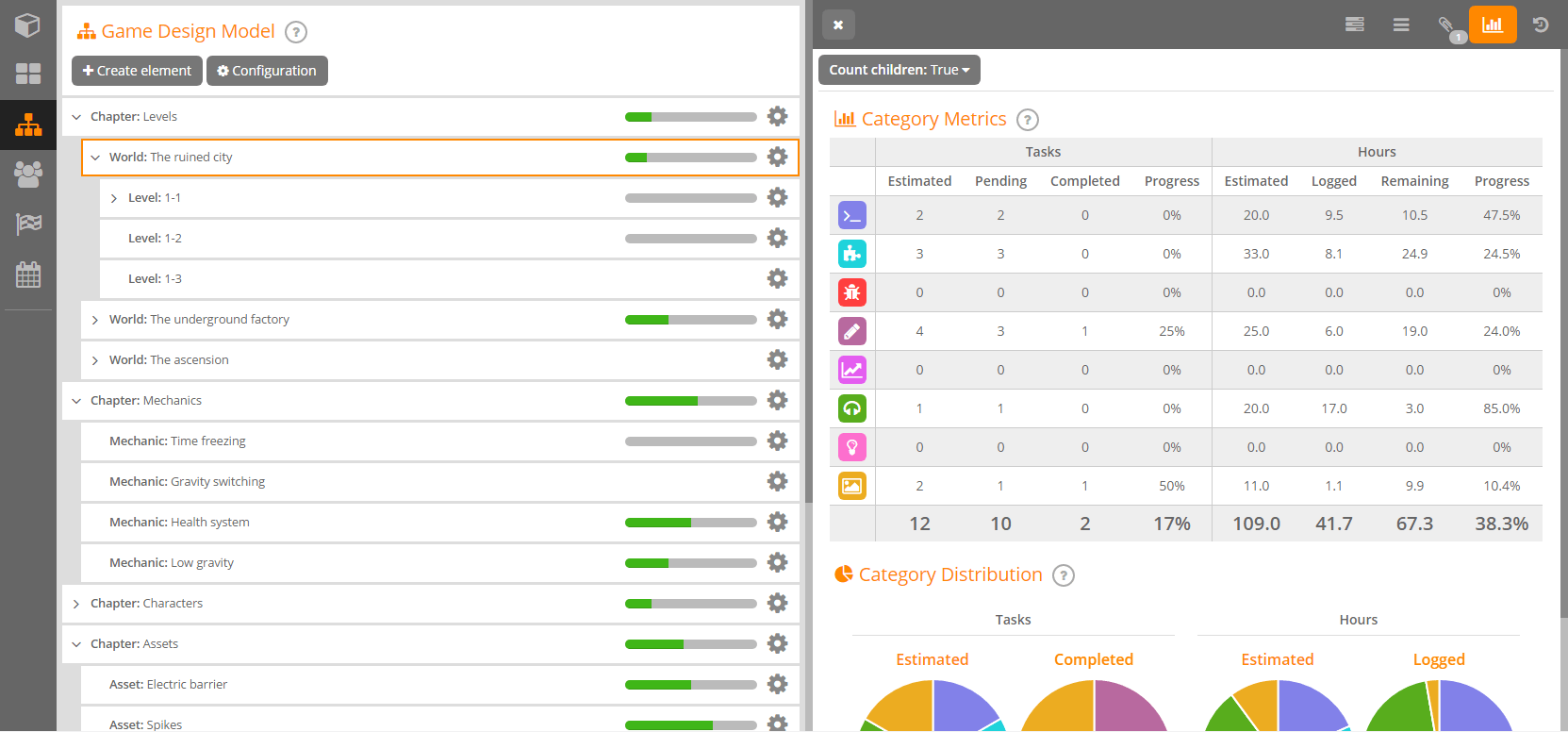This screenshot has width=1568, height=732.
Task: Click the bug category icon
Action: tap(852, 292)
